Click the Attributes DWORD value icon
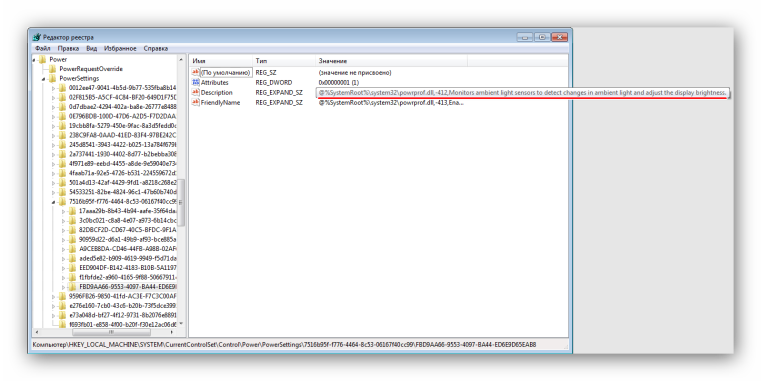761x381 pixels. (x=196, y=83)
